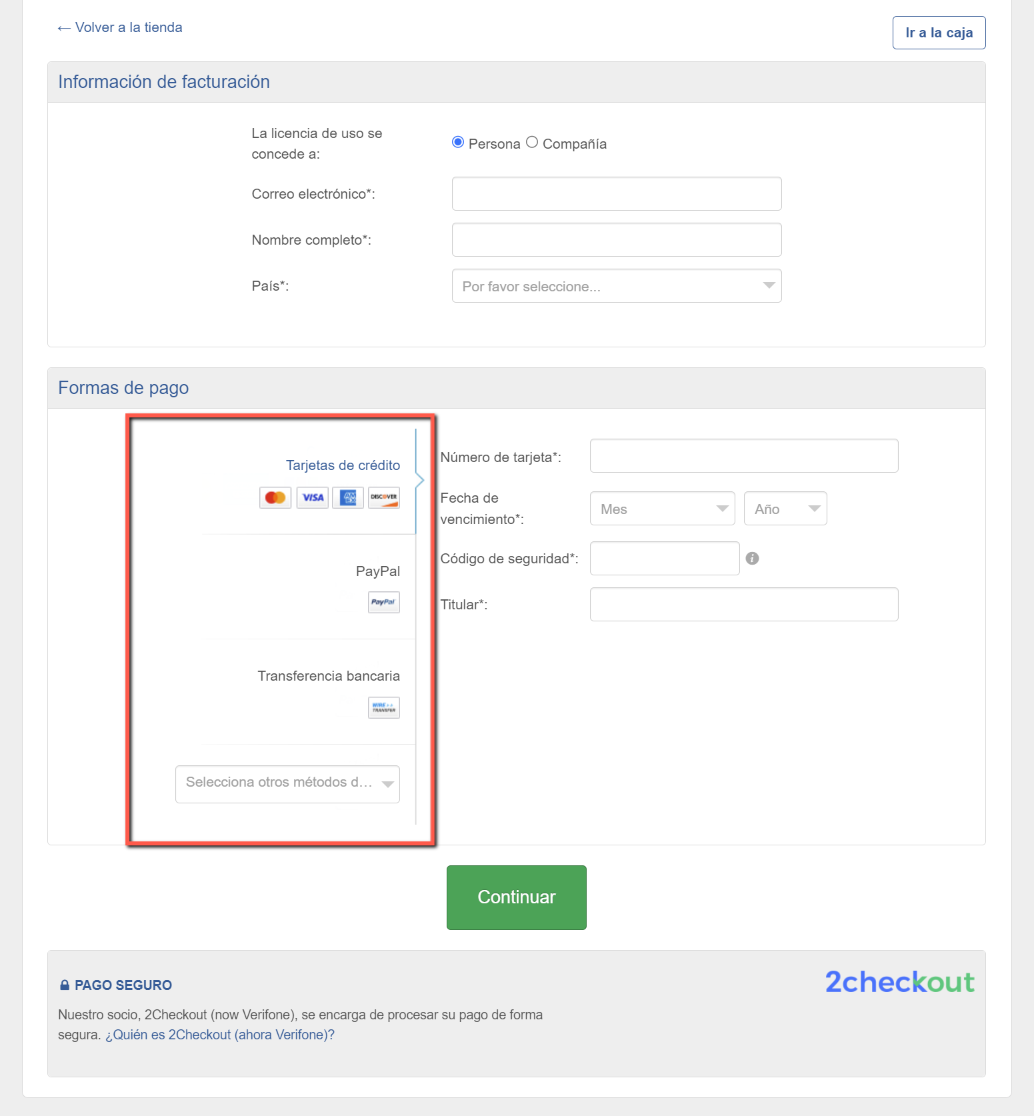
Task: Select the Compañía radio button
Action: [532, 143]
